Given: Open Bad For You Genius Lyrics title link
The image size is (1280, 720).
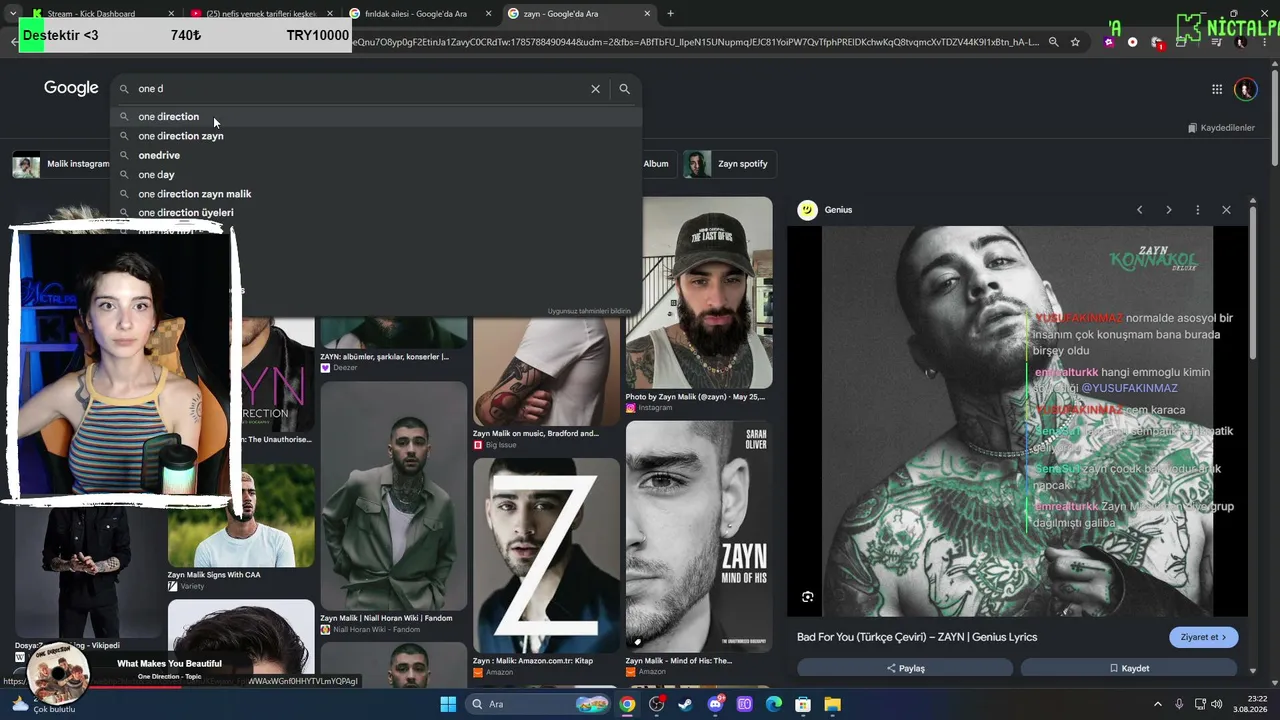Looking at the screenshot, I should point(917,637).
